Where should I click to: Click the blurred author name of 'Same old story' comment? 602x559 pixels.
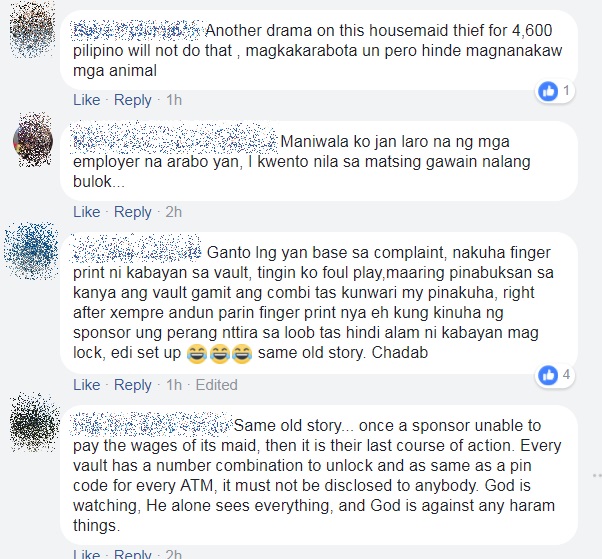pos(152,425)
